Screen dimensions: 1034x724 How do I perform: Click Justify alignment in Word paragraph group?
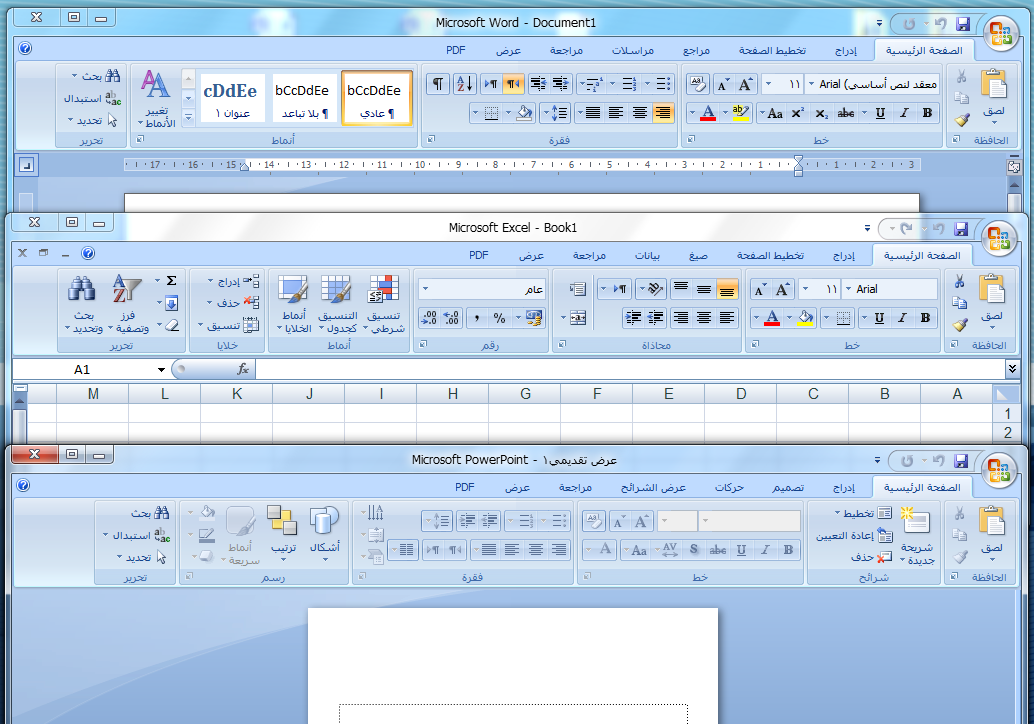[x=593, y=113]
